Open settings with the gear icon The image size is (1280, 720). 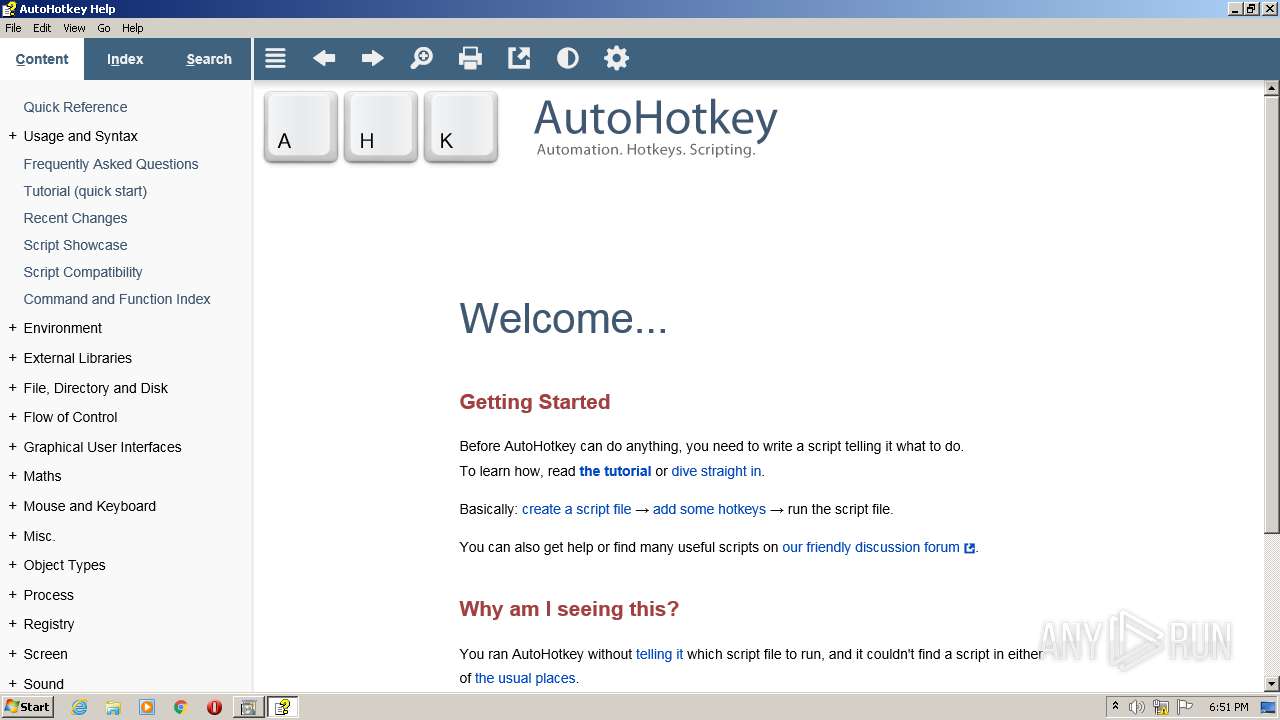click(617, 59)
